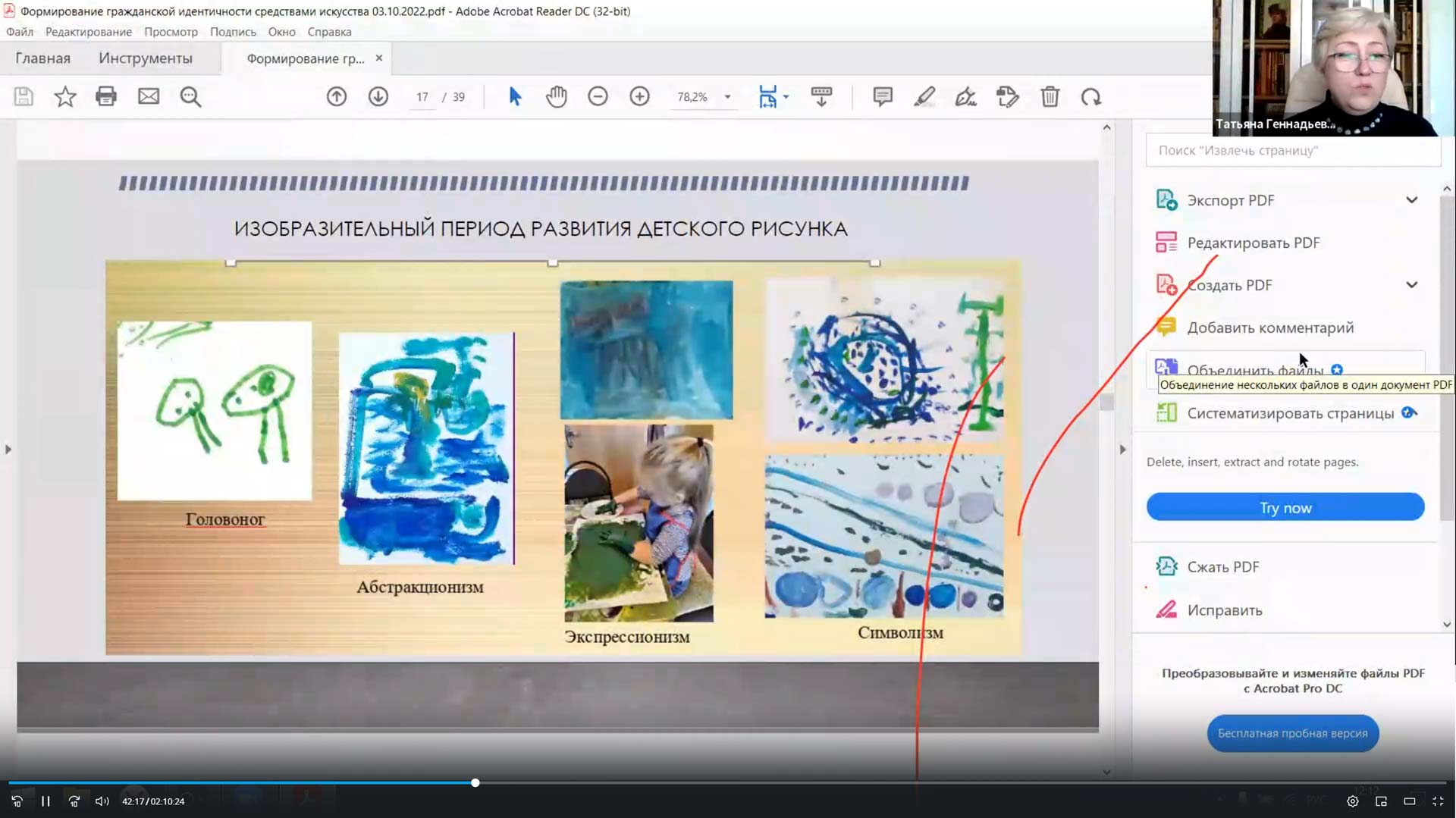Click the document vertical scrollbar thumb
Screen dimensions: 1456x818
1107,402
